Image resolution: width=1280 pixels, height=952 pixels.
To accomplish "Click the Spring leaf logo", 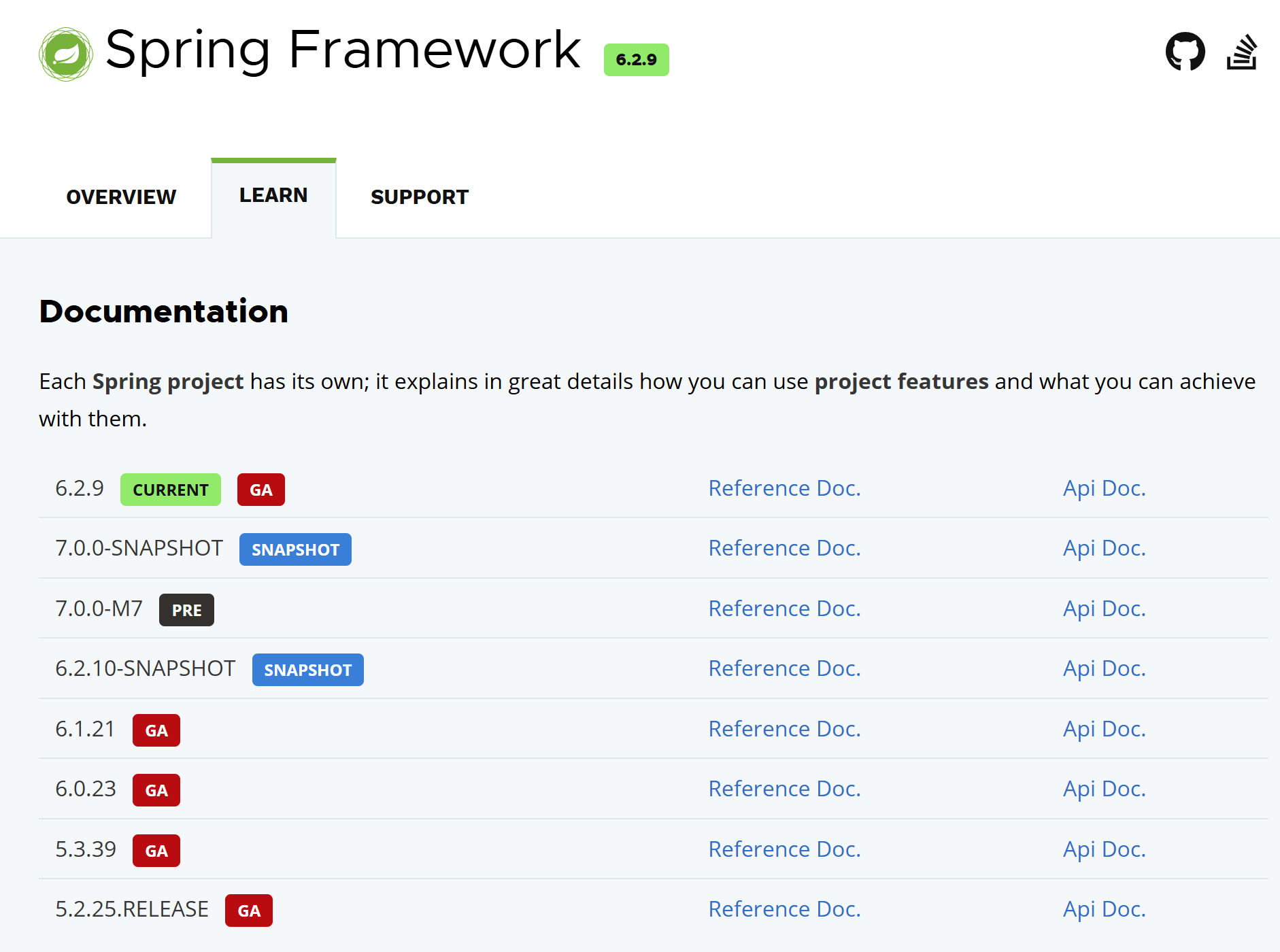I will coord(66,54).
